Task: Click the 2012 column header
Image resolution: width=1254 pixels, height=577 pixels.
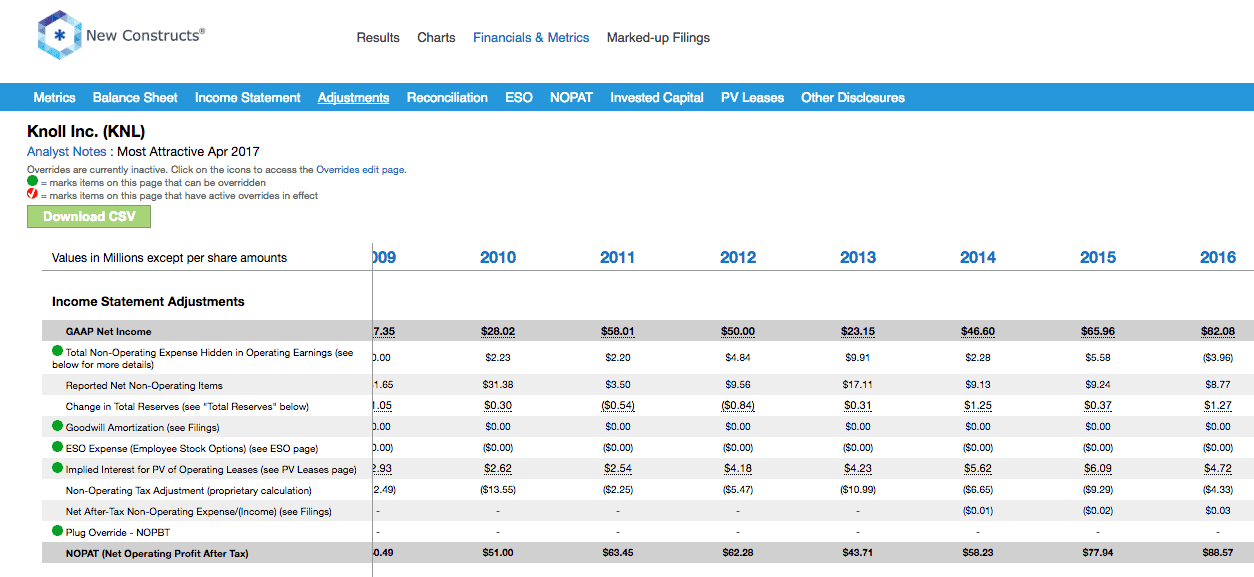Action: pos(738,257)
